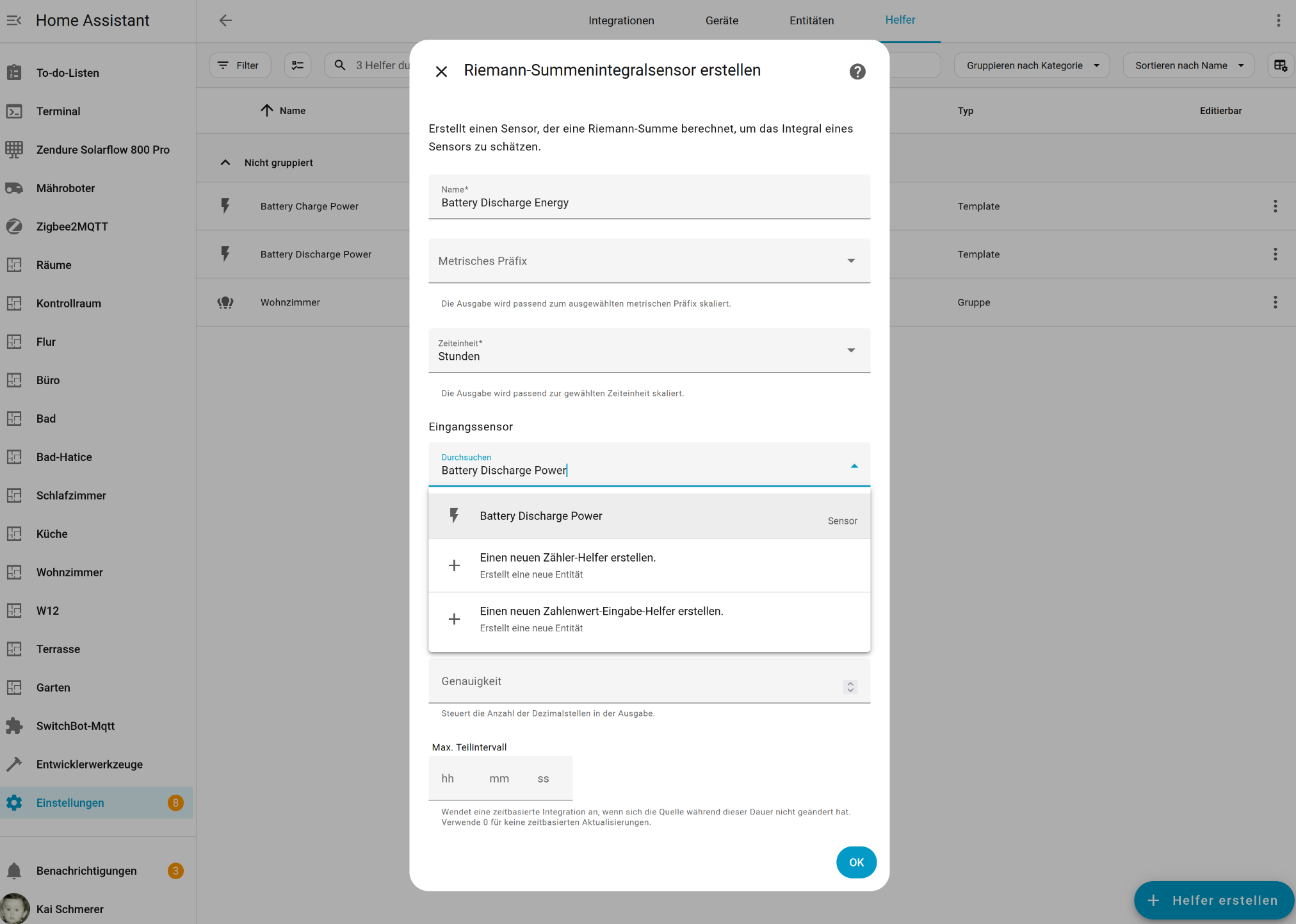Open the Terminal panel
This screenshot has width=1296, height=924.
point(58,111)
